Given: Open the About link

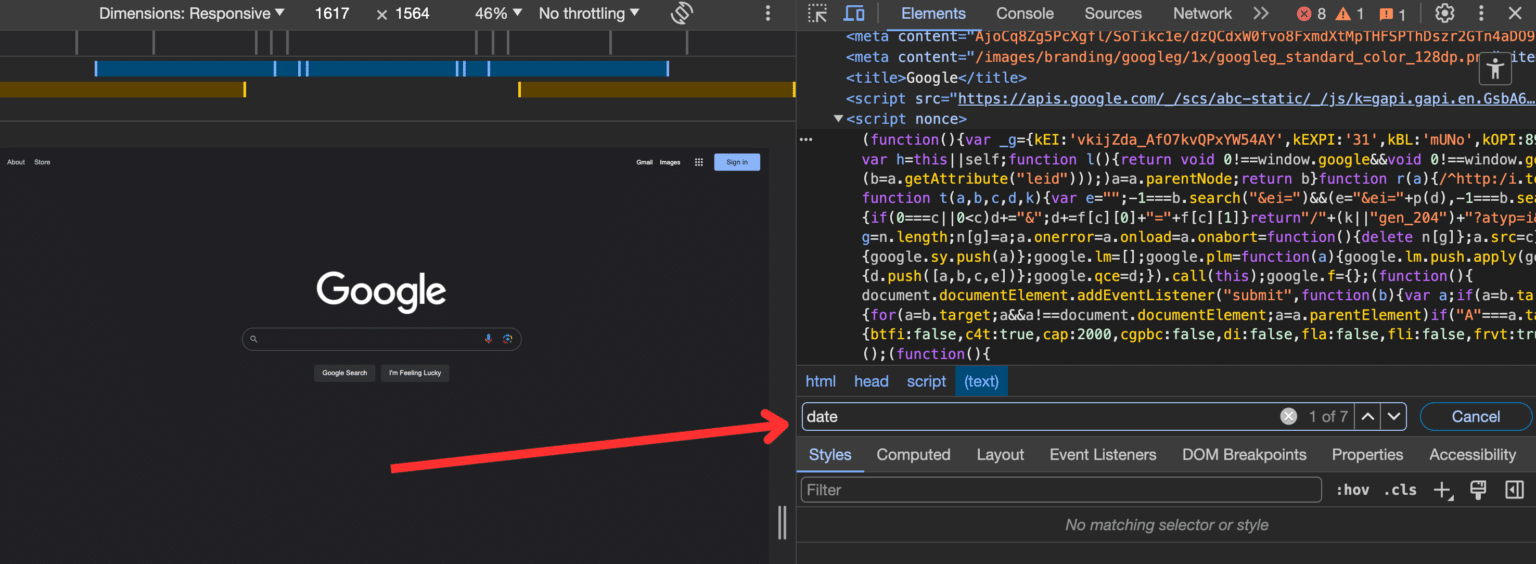Looking at the screenshot, I should pyautogui.click(x=16, y=162).
